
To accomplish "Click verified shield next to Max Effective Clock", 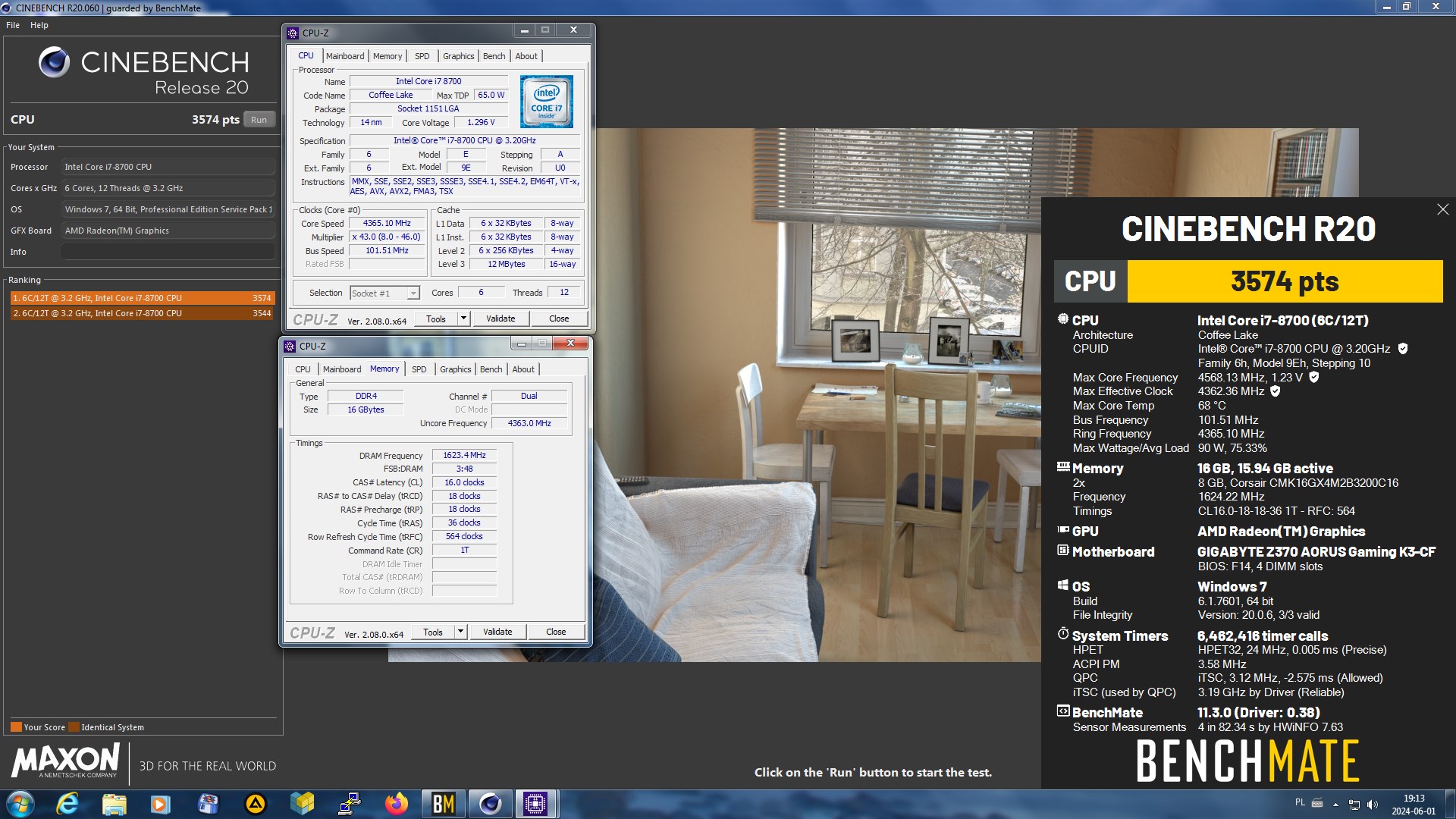I will point(1276,391).
